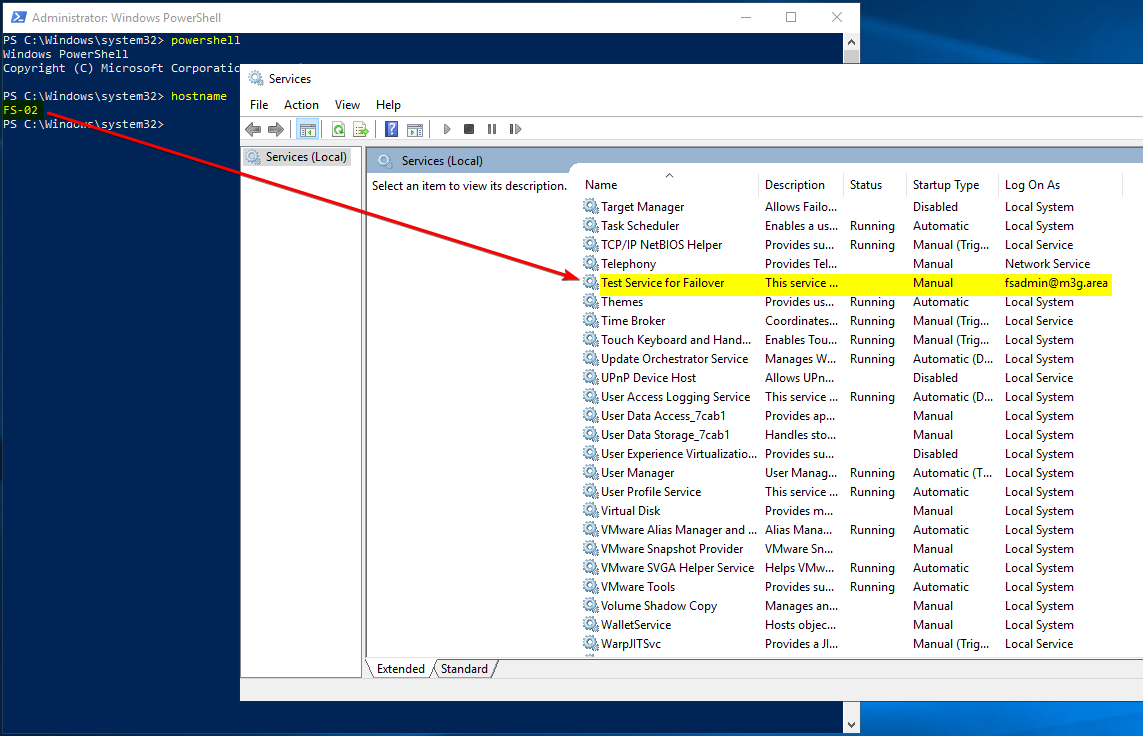
Task: Click the Stop Service square icon
Action: (469, 130)
